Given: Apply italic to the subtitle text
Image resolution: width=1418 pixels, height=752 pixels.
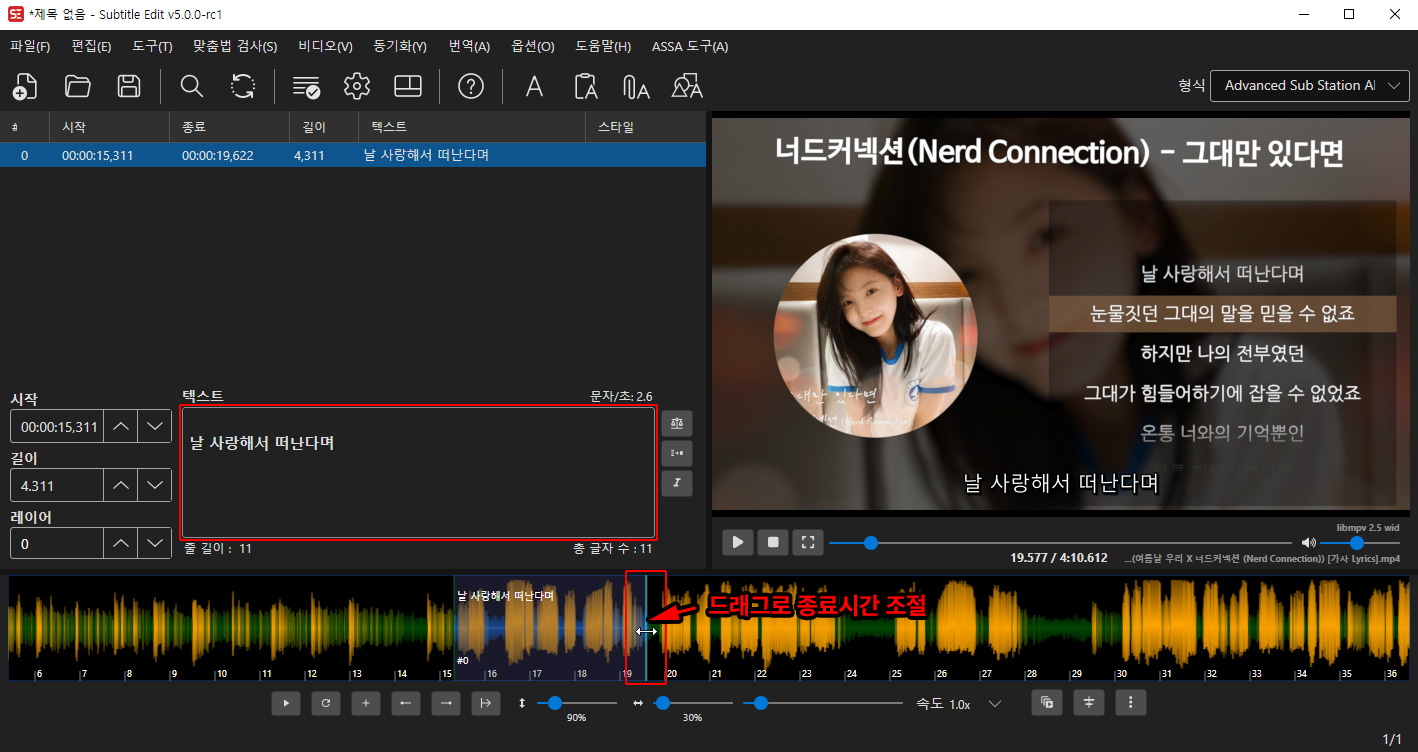Looking at the screenshot, I should [x=677, y=483].
